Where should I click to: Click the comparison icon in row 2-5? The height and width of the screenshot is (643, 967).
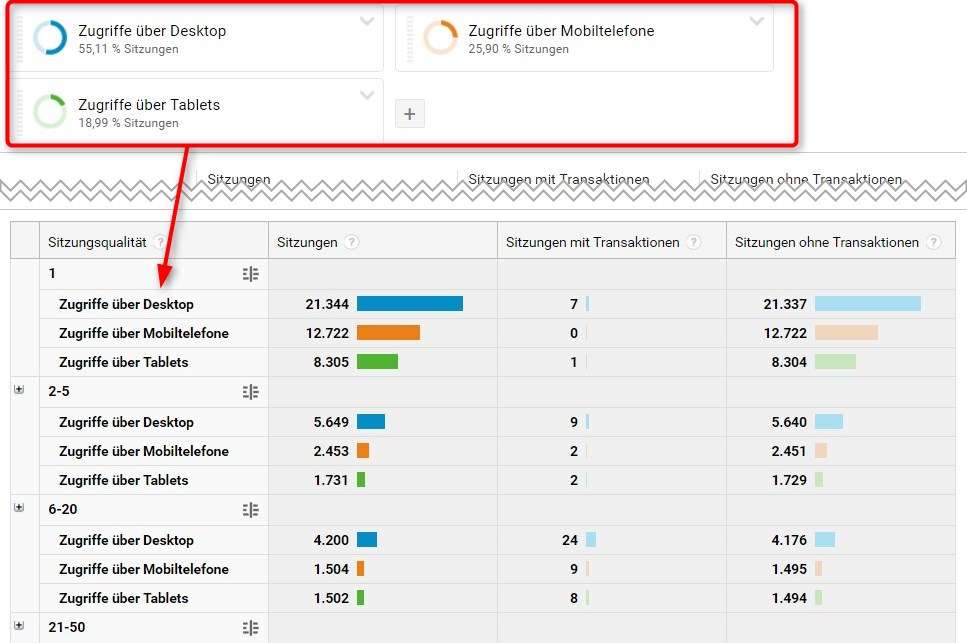click(250, 392)
